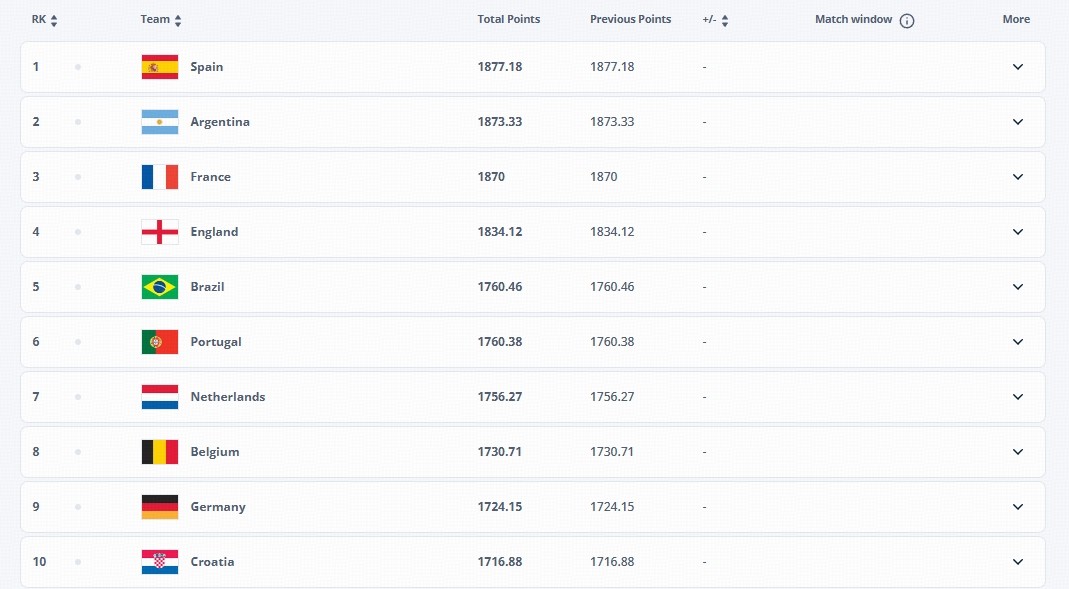Click the Belgium flag icon
This screenshot has width=1069, height=589.
(160, 452)
